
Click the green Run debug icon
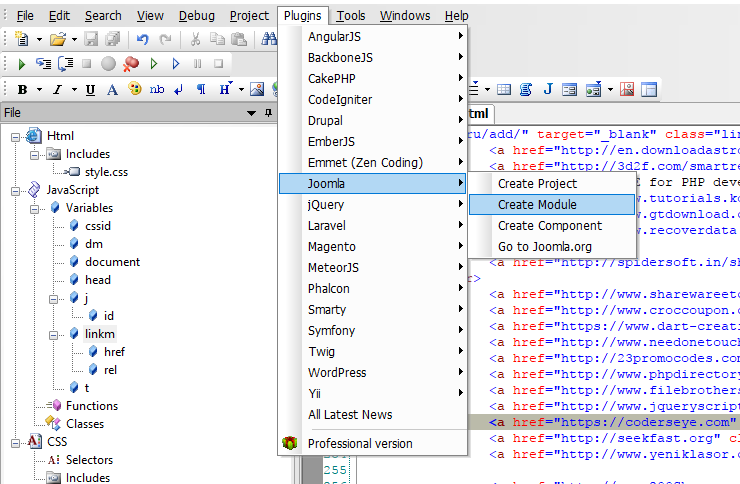tap(21, 64)
